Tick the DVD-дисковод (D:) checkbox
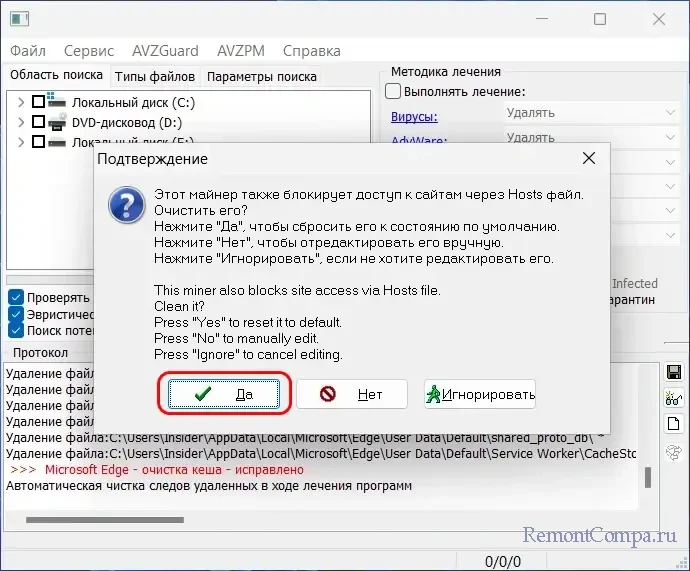This screenshot has width=690, height=571. [39, 122]
